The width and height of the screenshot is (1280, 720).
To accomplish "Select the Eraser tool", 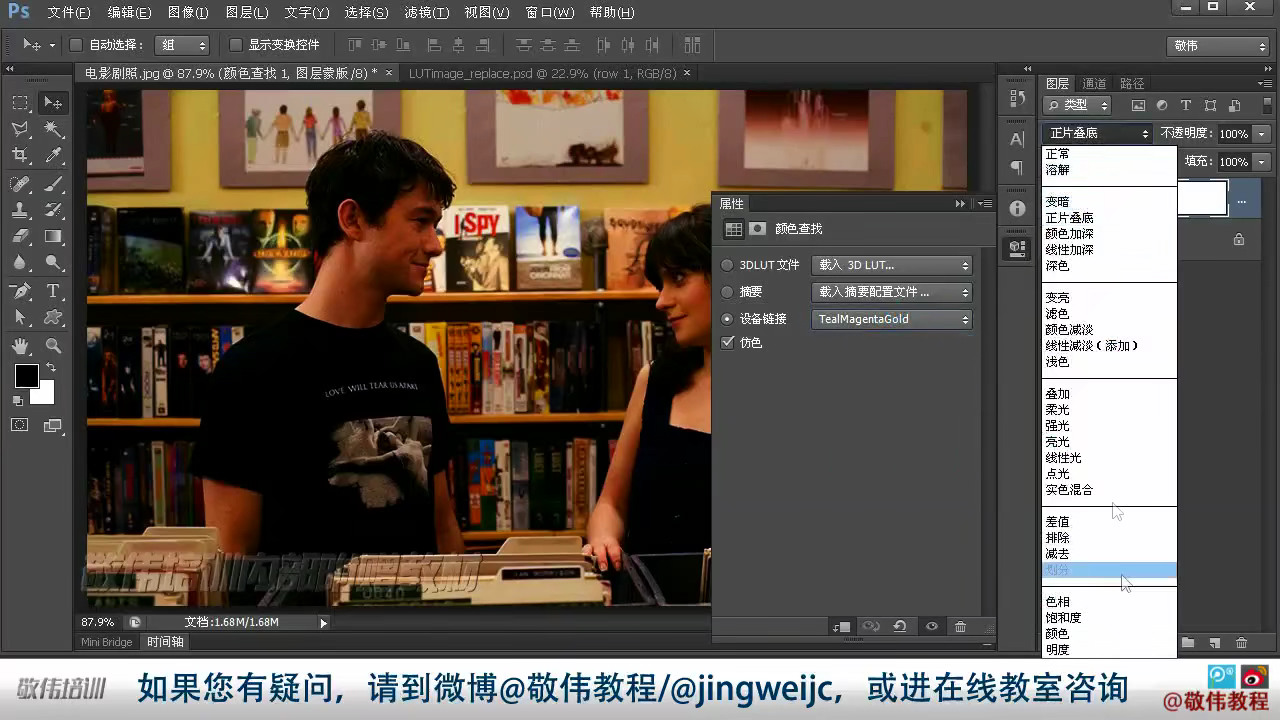I will [x=20, y=236].
